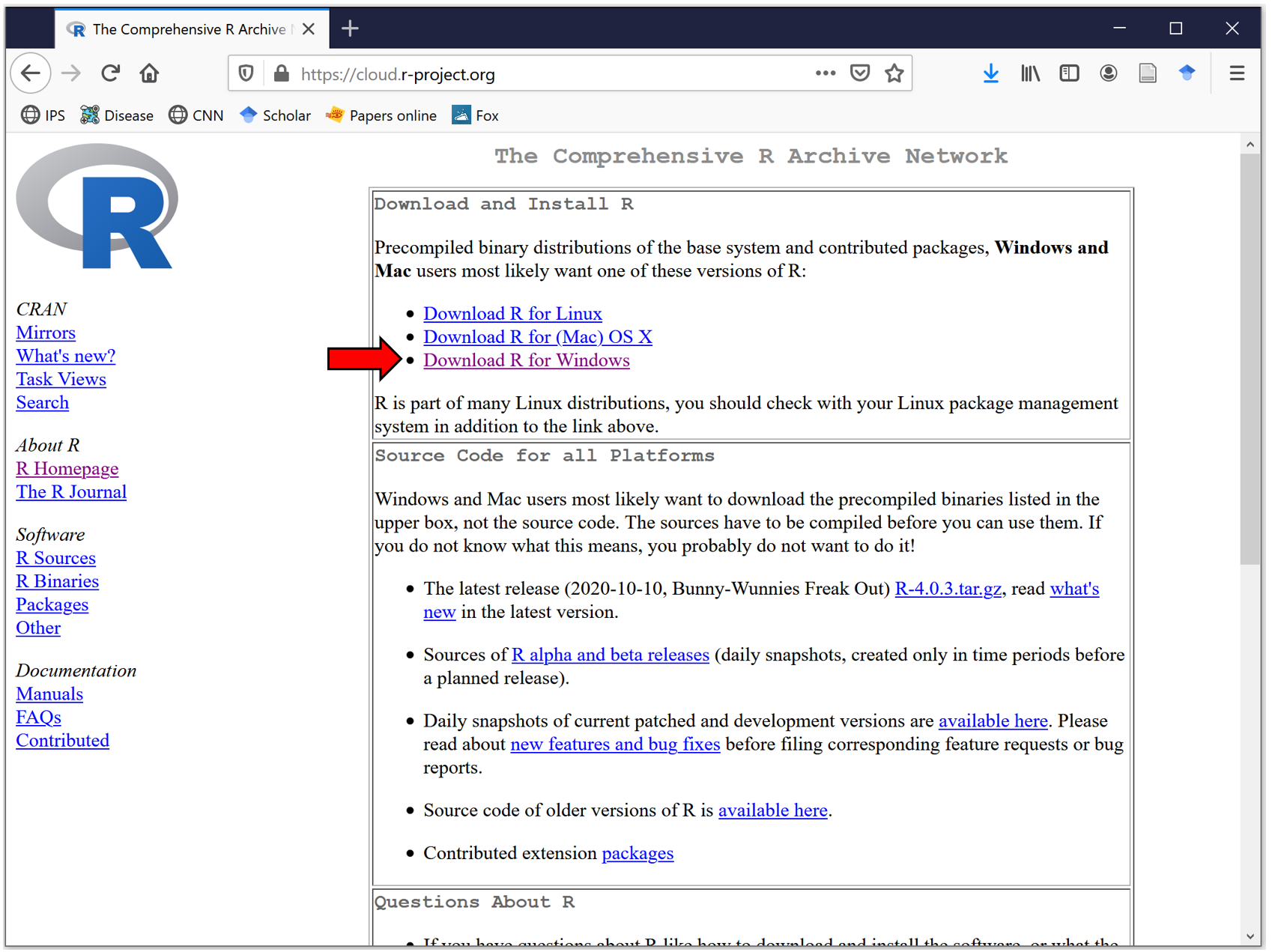Screen dimensions: 1272x952
Task: Click Download R for Linux
Action: point(513,314)
